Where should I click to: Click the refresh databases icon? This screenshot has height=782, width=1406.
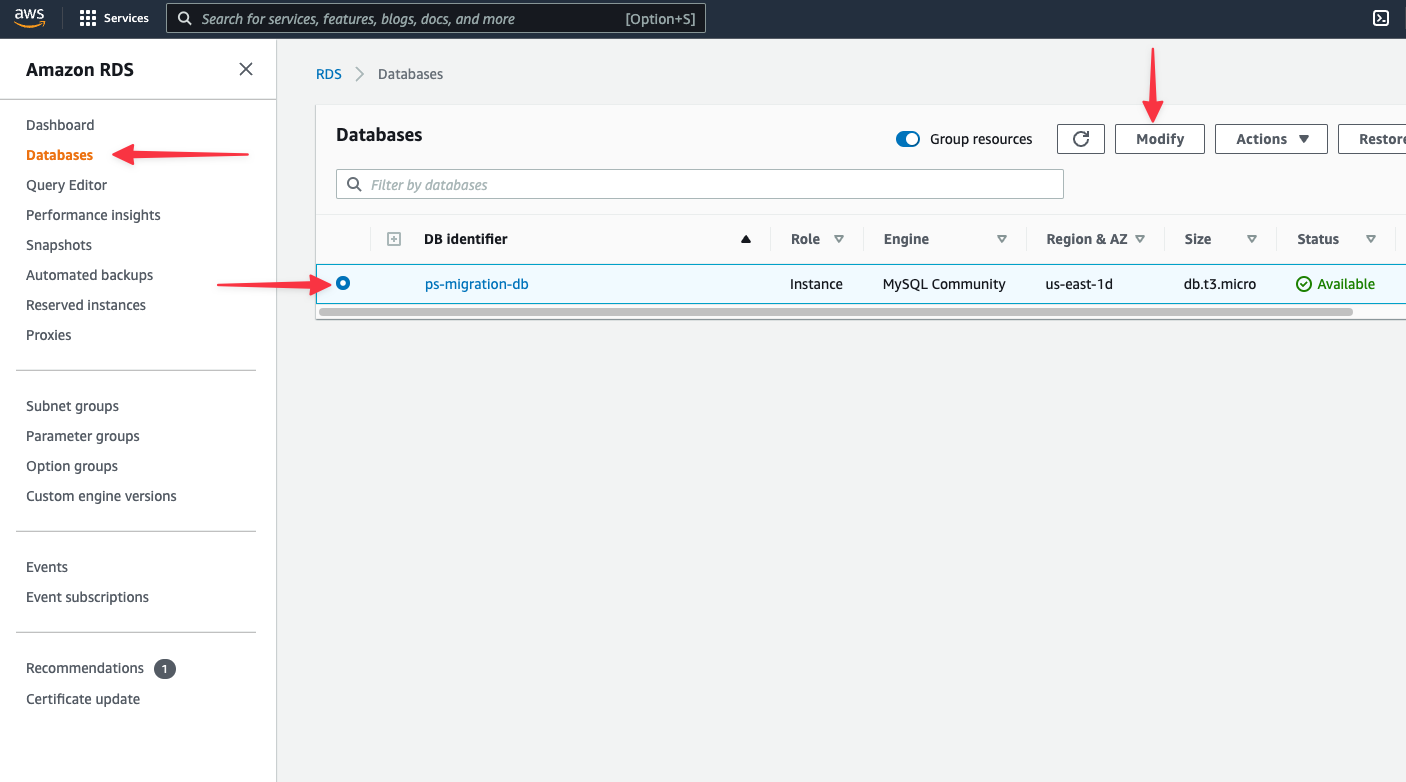1080,138
